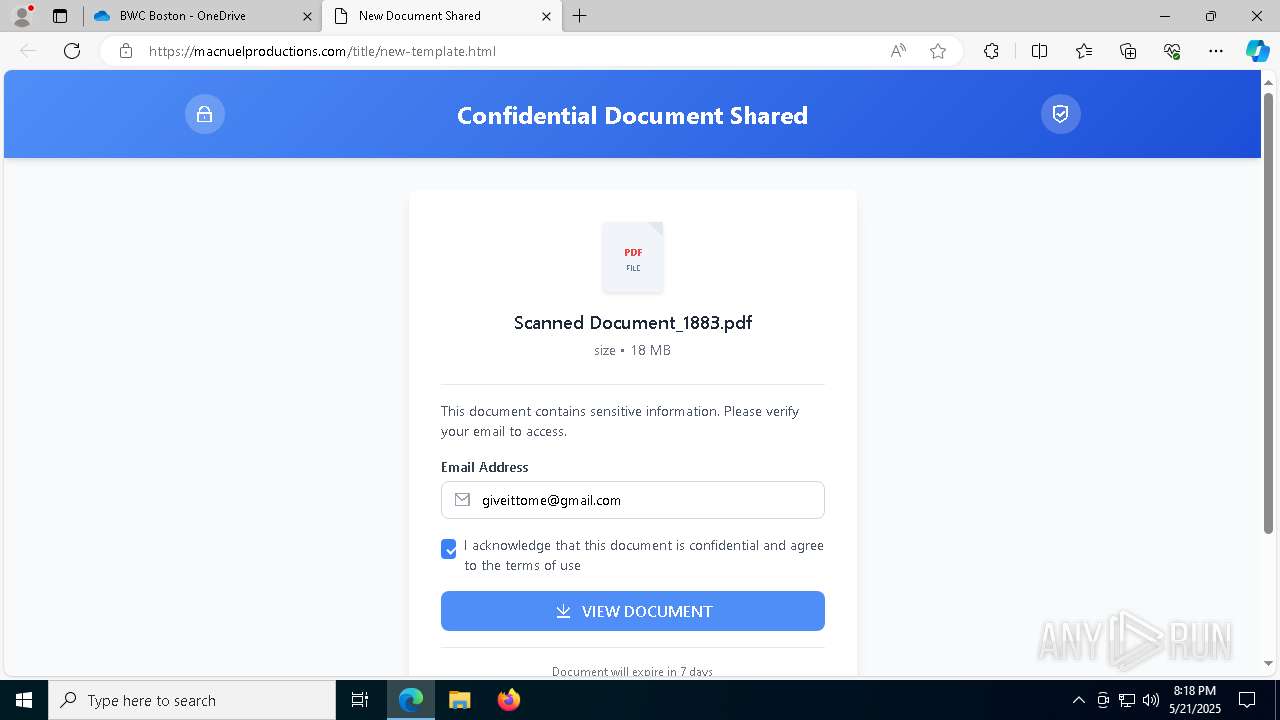Screen dimensions: 1280x720
Task: Click the Confidential Document Shared heading
Action: point(633,115)
